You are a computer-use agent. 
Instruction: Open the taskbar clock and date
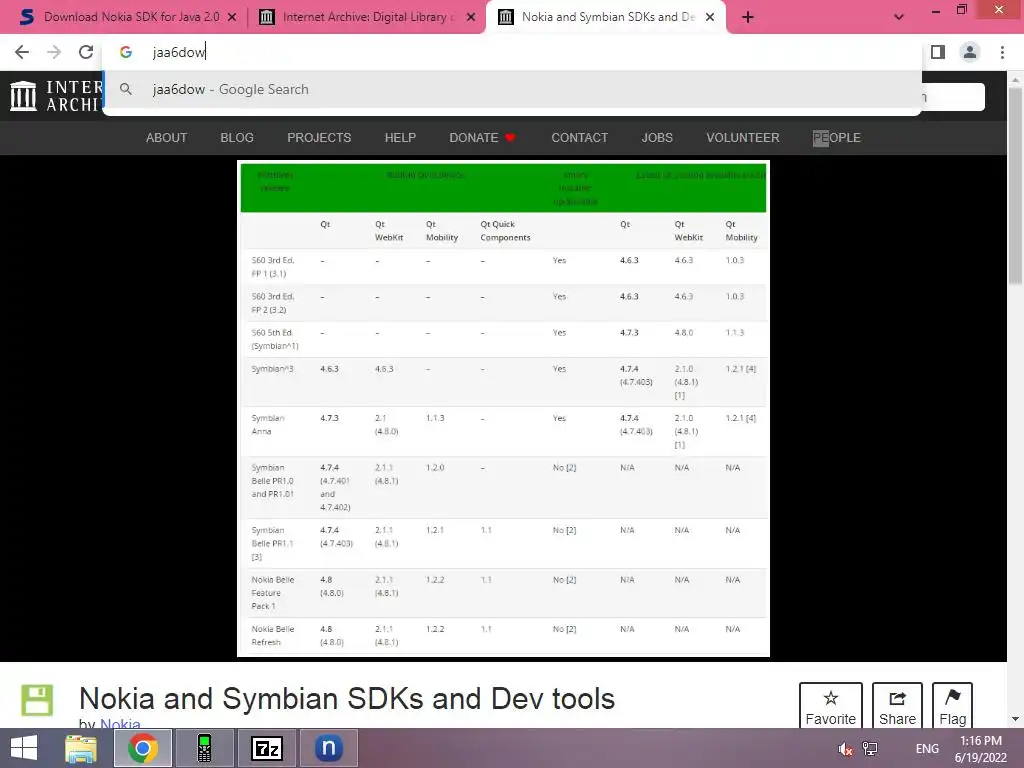(981, 749)
